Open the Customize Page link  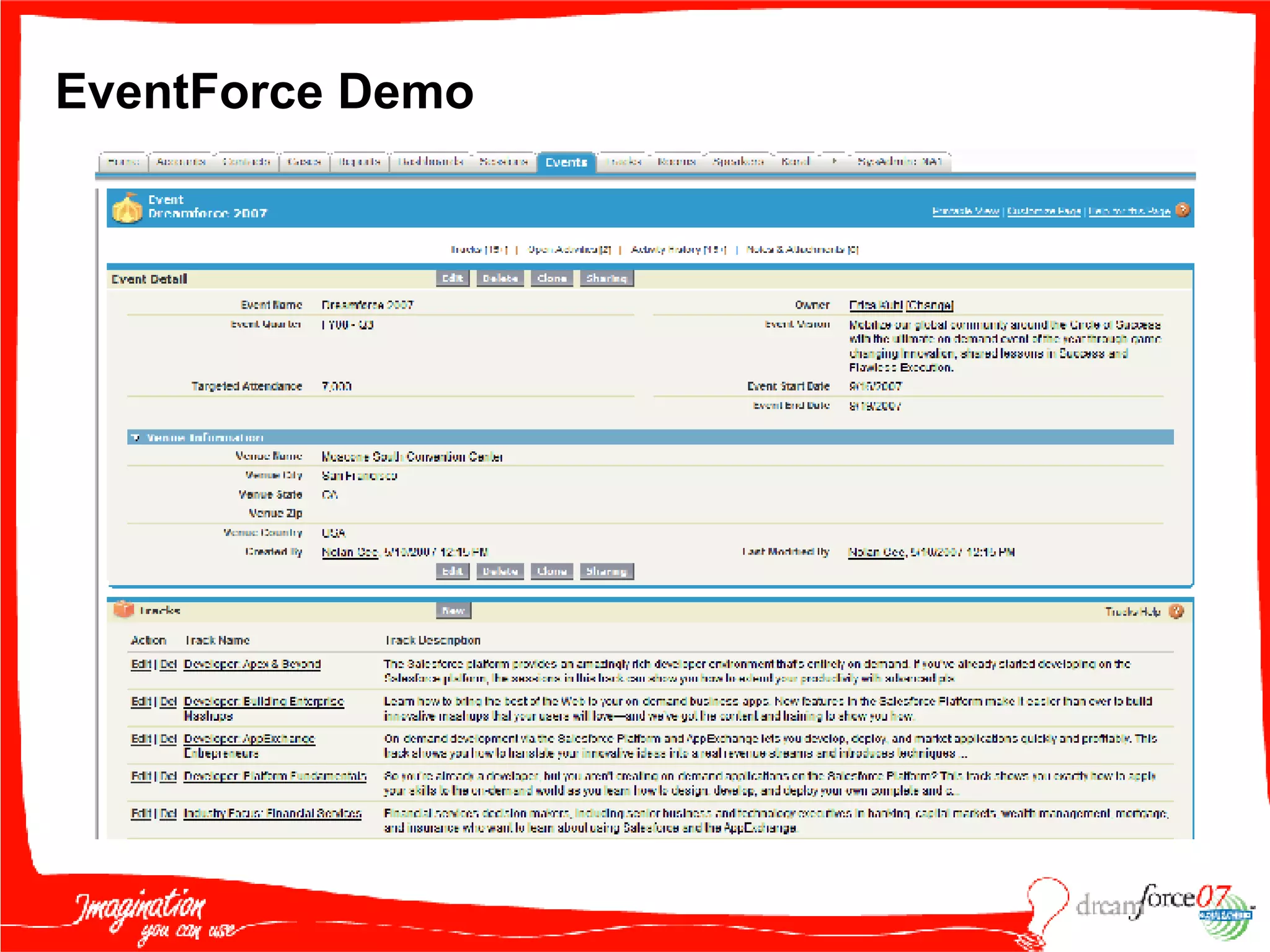[1044, 211]
